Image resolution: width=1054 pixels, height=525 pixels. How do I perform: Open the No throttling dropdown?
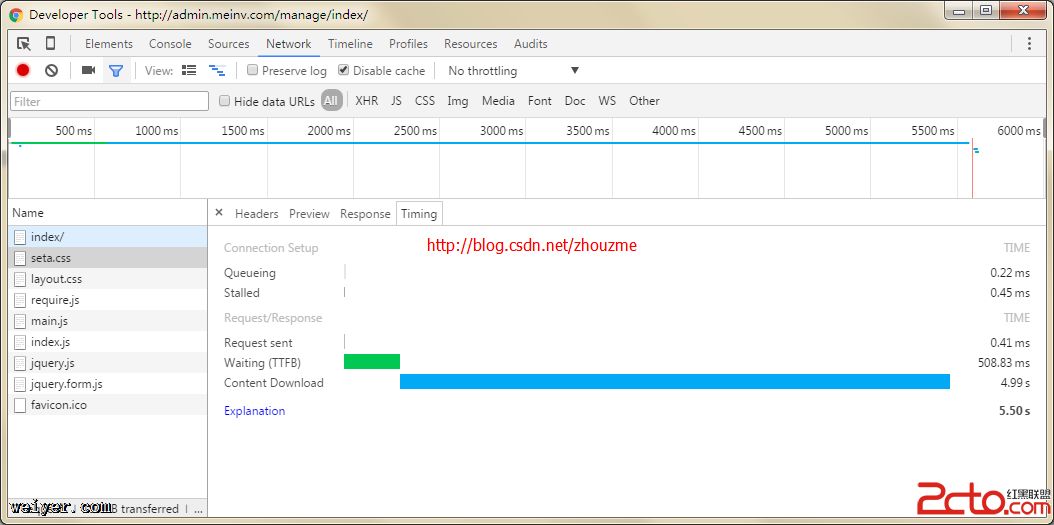(x=513, y=71)
